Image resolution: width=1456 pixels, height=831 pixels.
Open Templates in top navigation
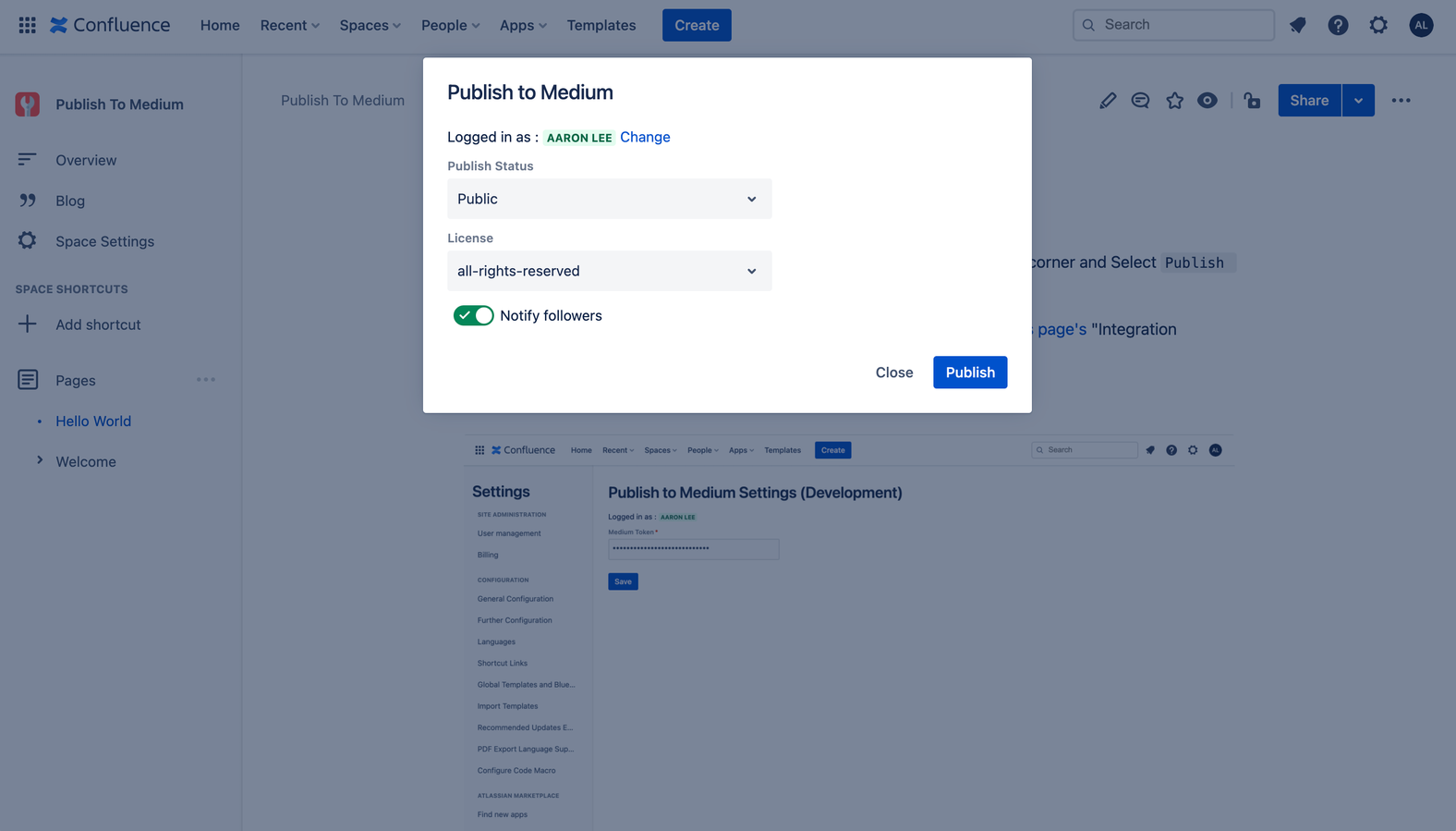pyautogui.click(x=601, y=25)
